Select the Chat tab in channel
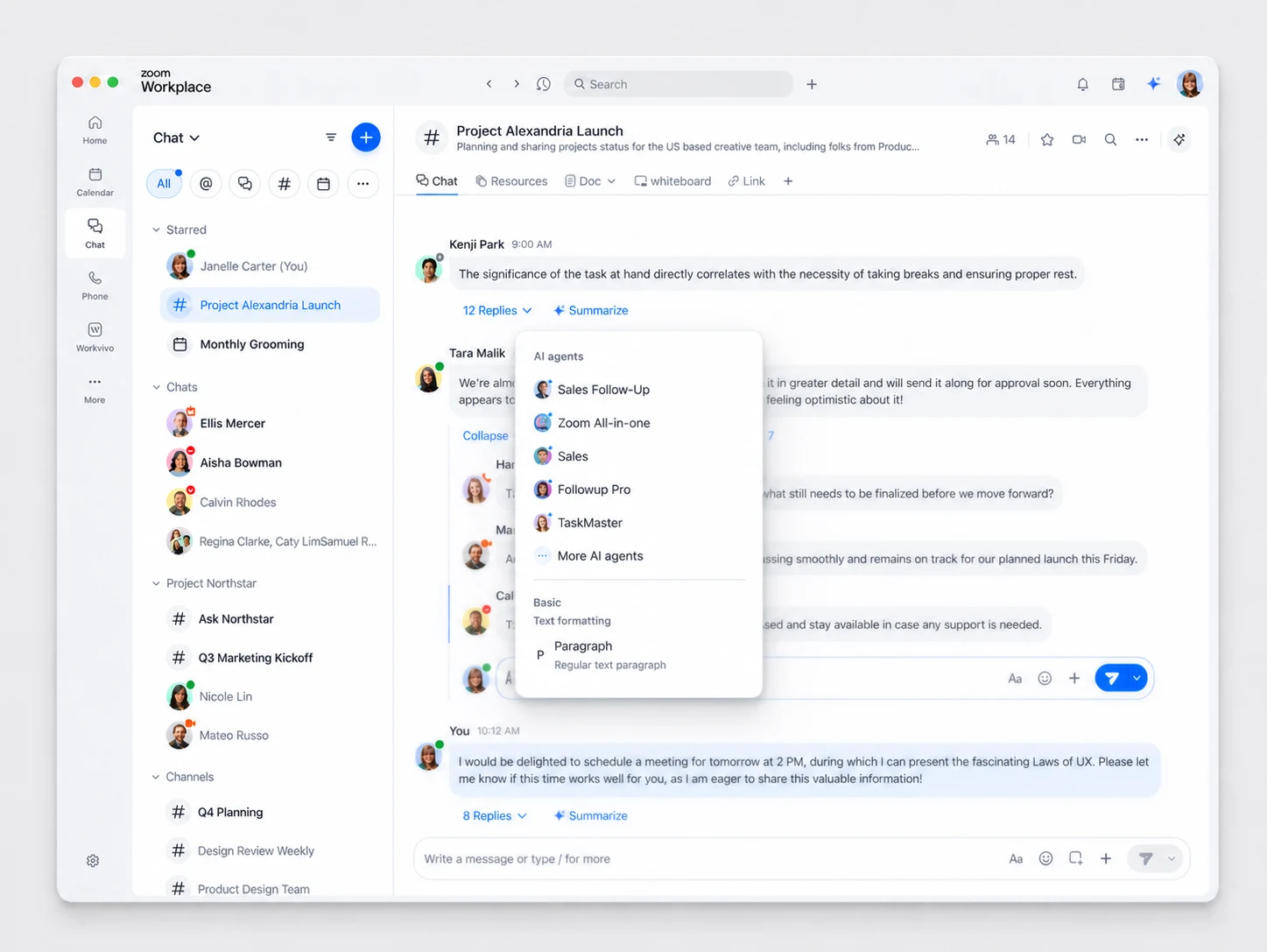Image resolution: width=1267 pixels, height=952 pixels. 437,181
